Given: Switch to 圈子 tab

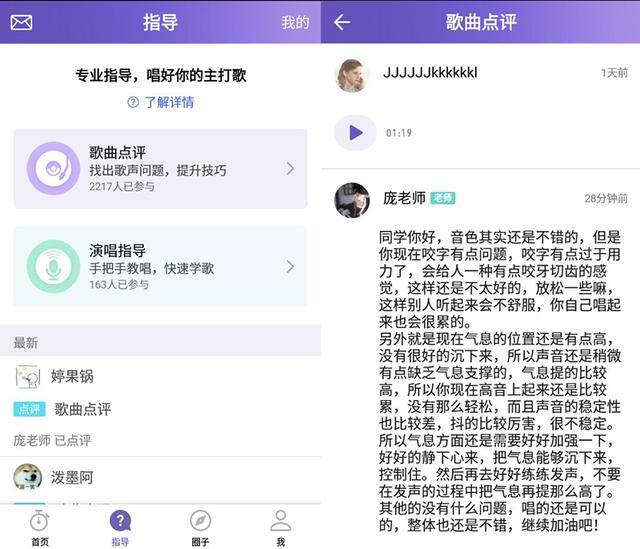Looking at the screenshot, I should pos(200,529).
